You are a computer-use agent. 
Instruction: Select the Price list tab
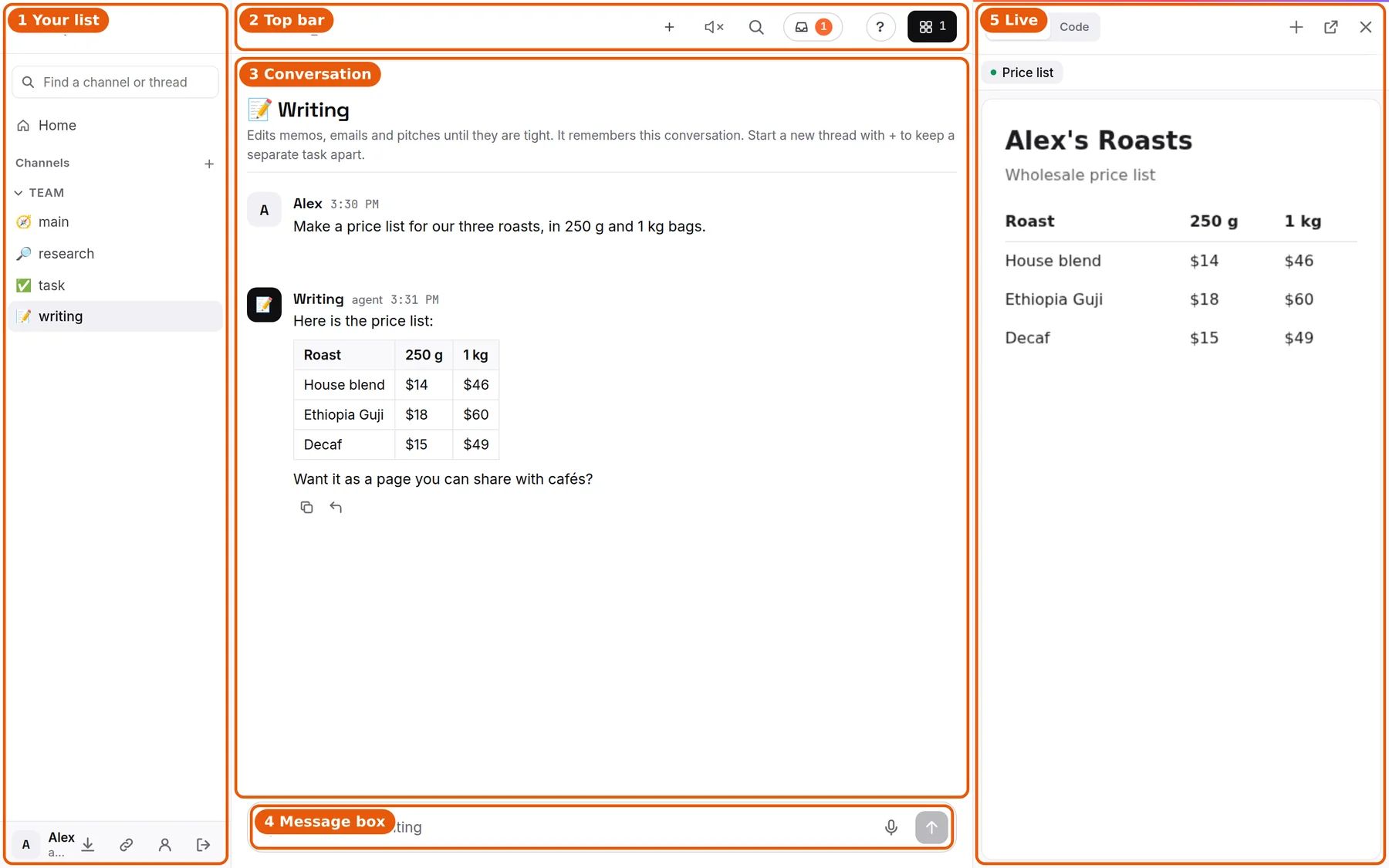(1022, 73)
